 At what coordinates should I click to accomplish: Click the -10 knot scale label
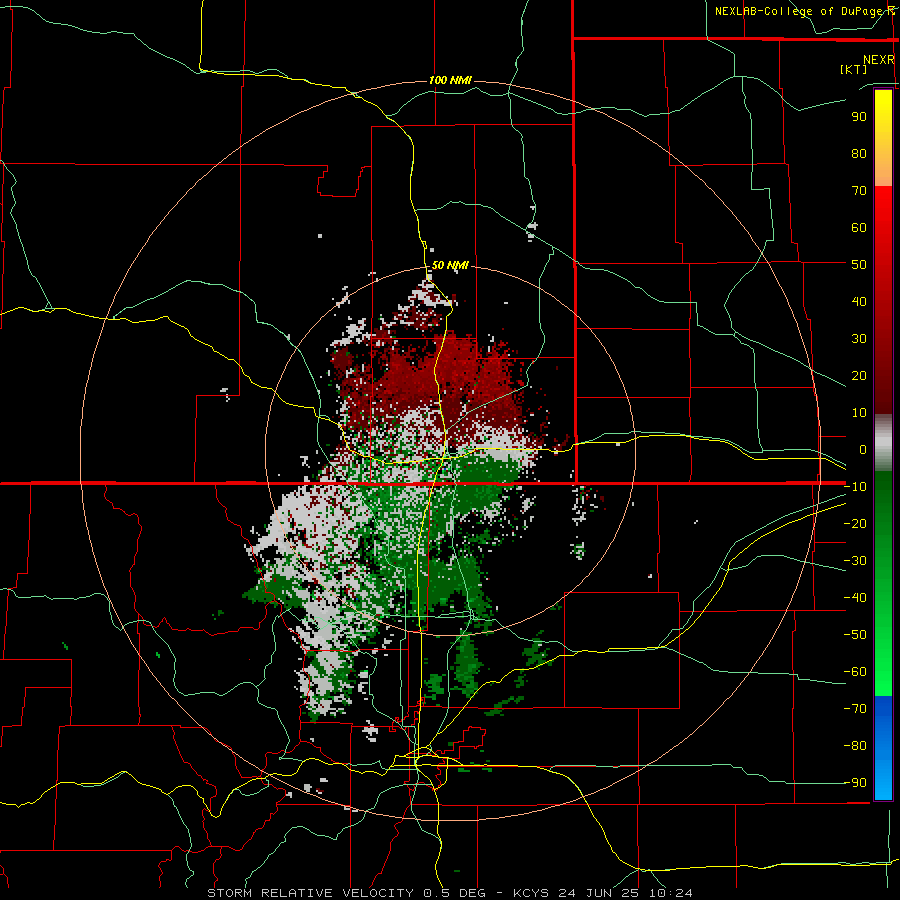855,487
